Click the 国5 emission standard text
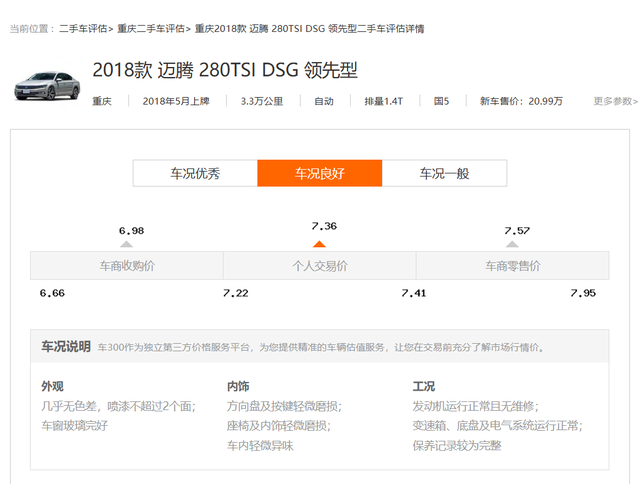Screen dimensions: 640x484 point(441,101)
